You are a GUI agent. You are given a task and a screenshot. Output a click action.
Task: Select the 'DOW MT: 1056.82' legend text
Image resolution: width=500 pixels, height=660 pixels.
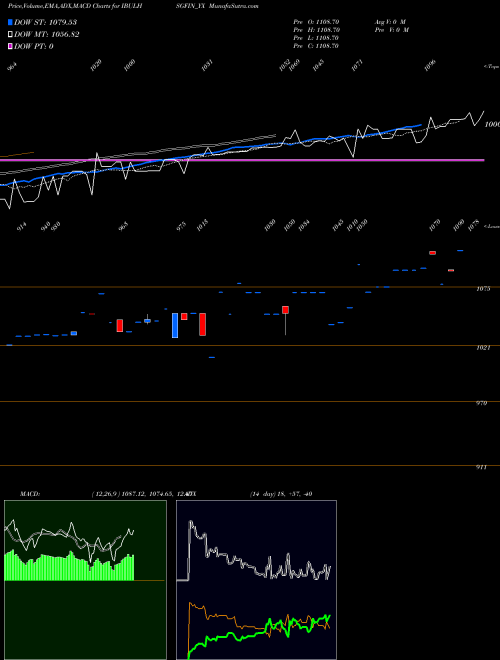[47, 35]
